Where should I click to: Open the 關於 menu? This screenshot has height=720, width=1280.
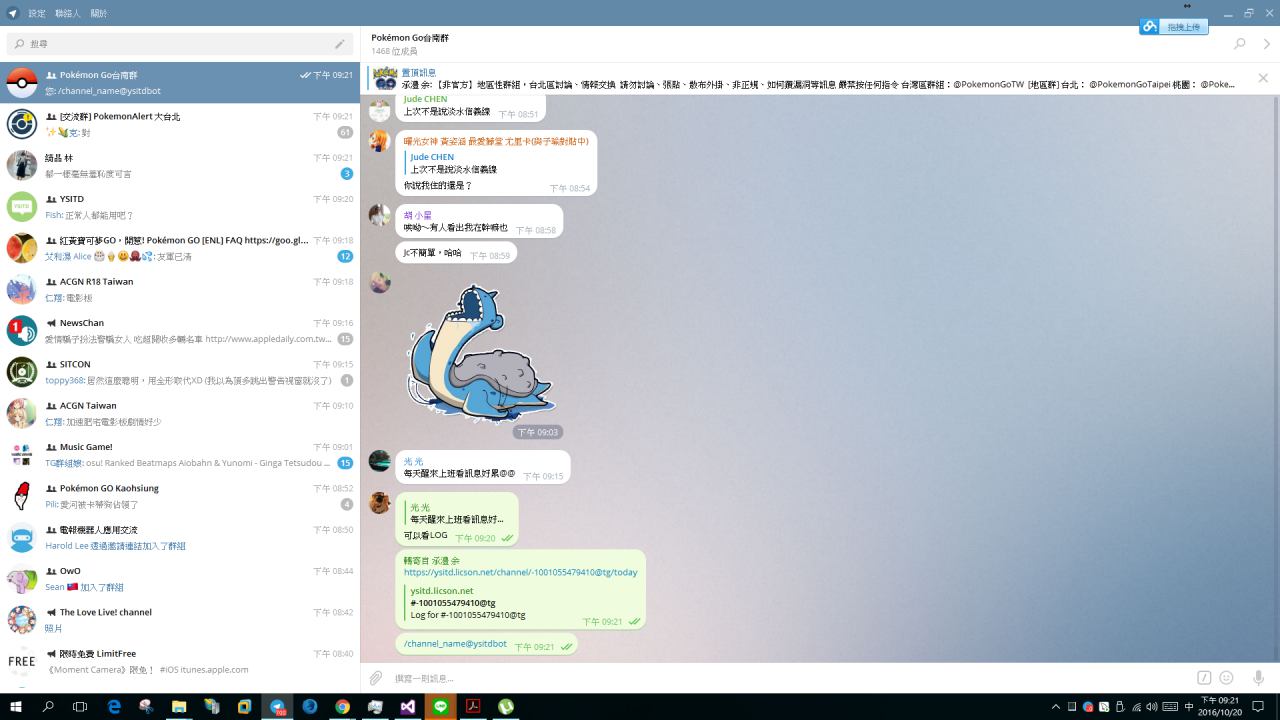pos(99,13)
